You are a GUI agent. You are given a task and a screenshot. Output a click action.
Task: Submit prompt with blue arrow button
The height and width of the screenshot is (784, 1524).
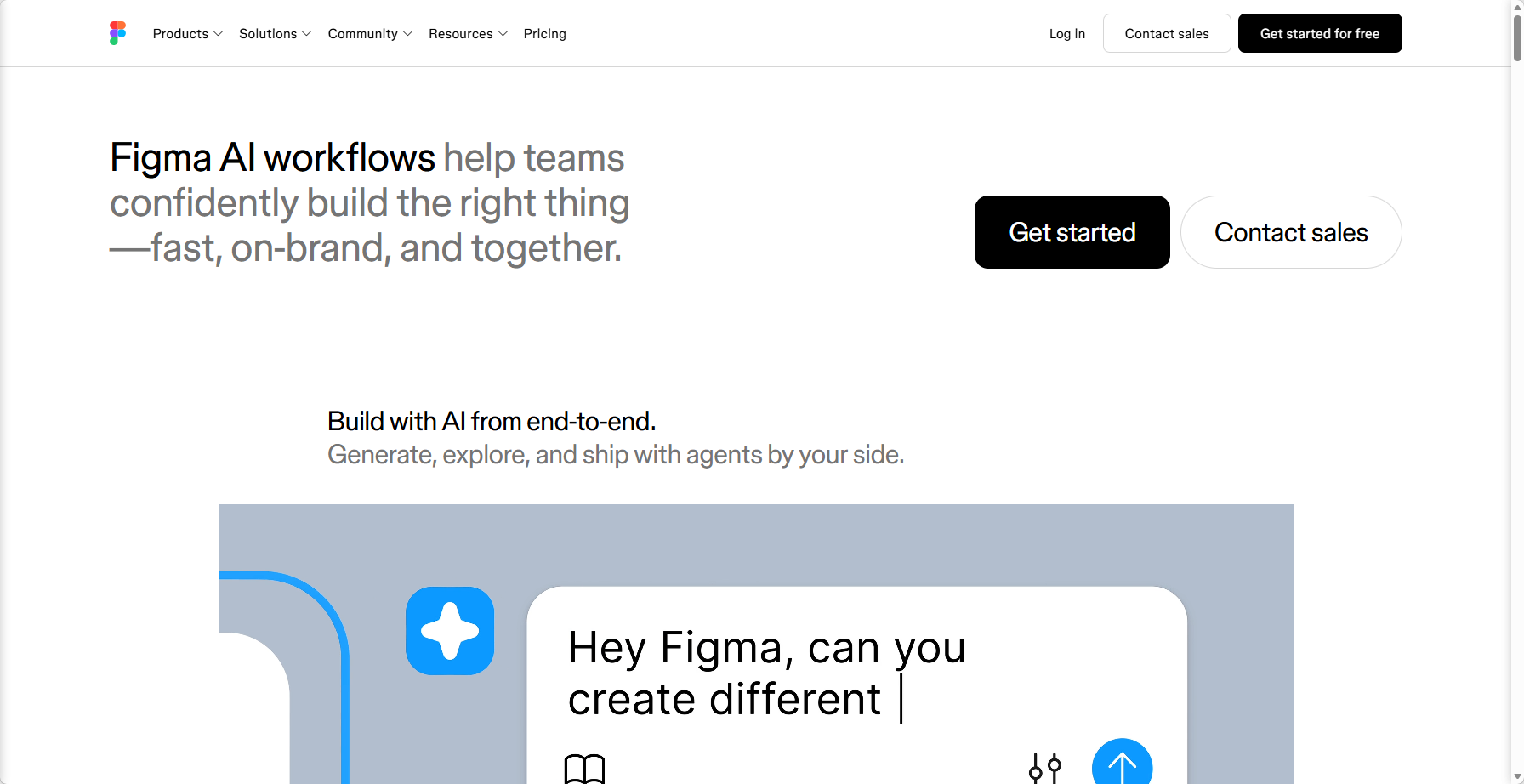click(1123, 763)
